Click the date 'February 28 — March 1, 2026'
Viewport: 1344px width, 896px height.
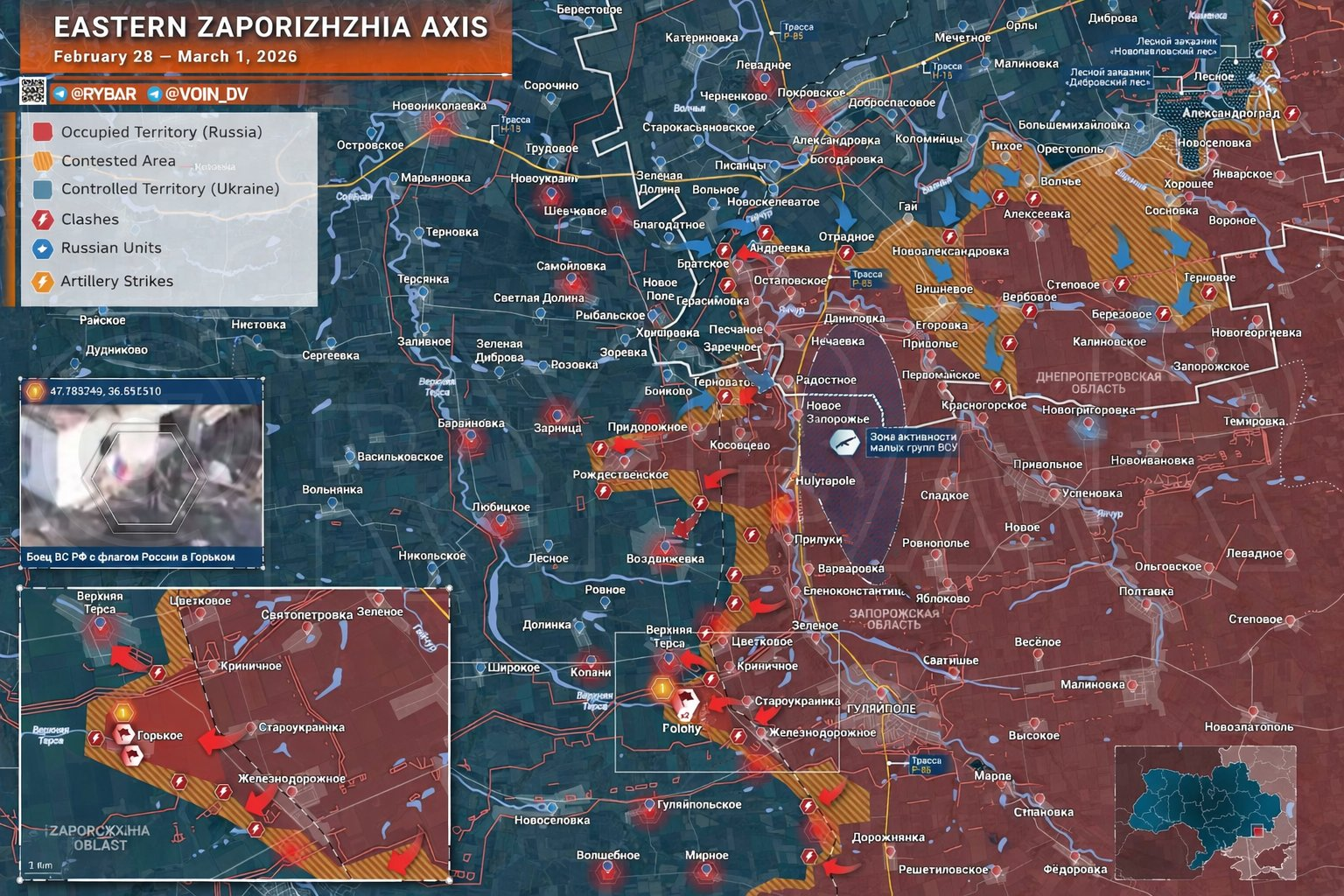175,57
